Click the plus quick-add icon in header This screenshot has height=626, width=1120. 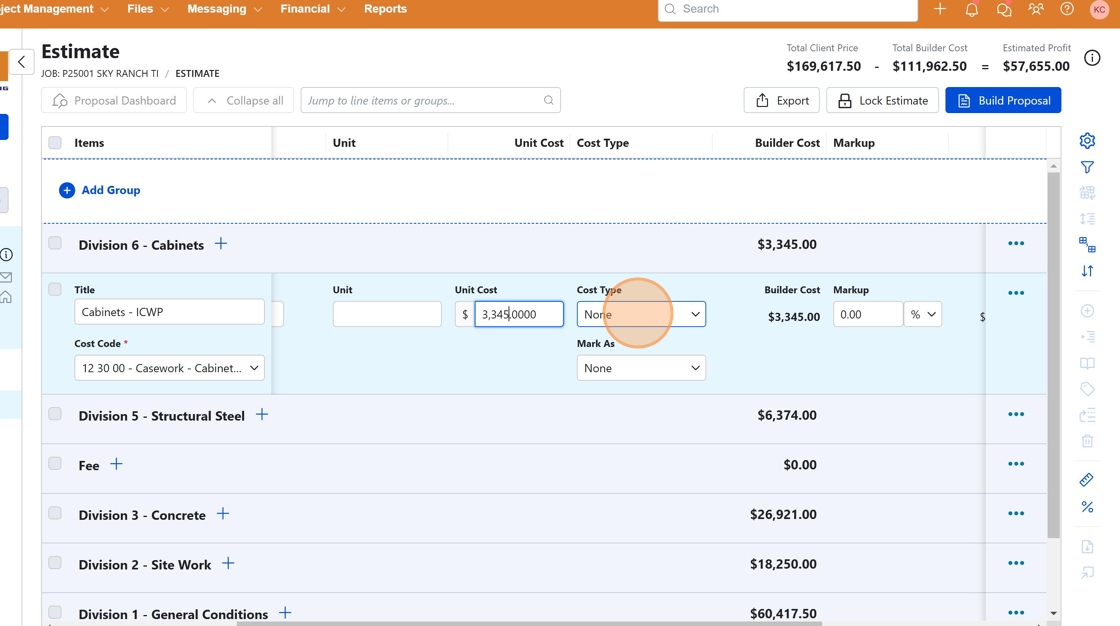(940, 9)
